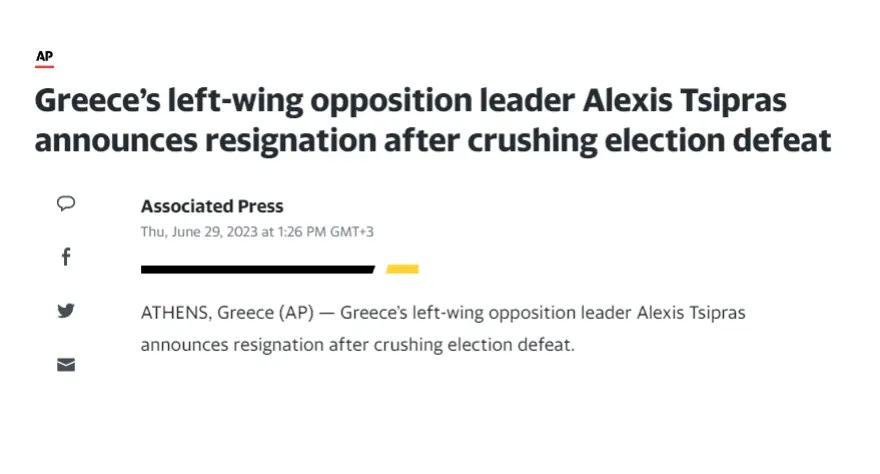Screen dimensions: 880x474
Task: Click headline word 'announces' on second line
Action: coord(116,140)
